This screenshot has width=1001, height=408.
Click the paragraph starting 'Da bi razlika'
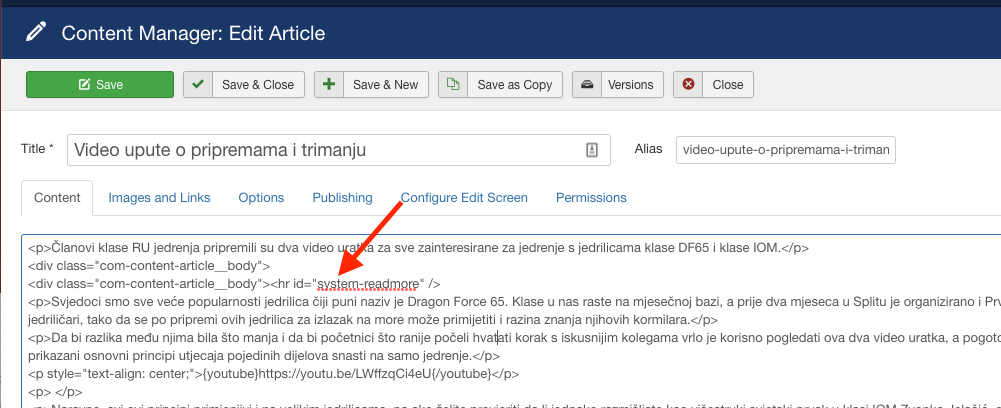[515, 347]
